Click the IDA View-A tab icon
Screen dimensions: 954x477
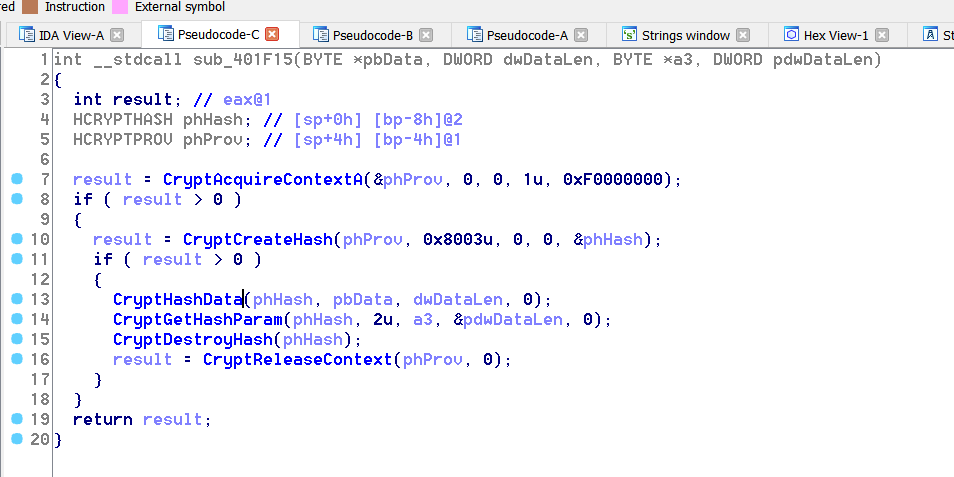click(27, 35)
